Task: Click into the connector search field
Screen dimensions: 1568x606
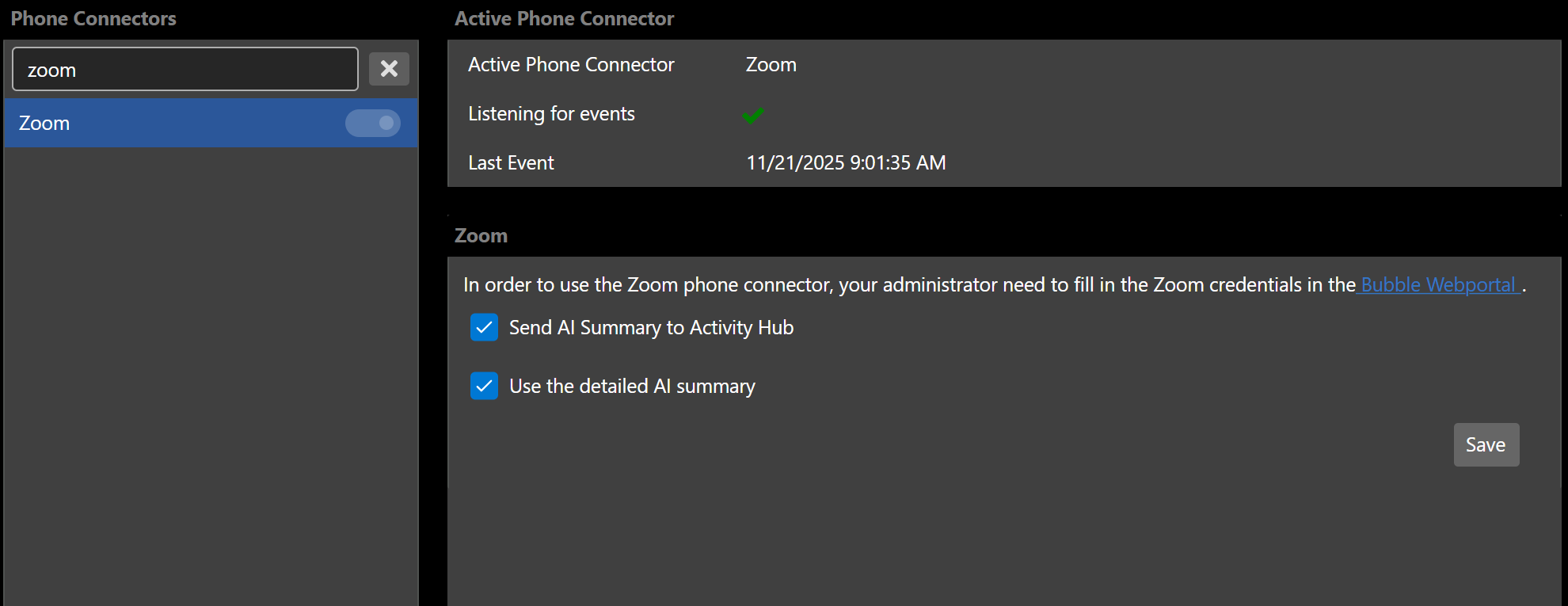Action: tap(185, 70)
